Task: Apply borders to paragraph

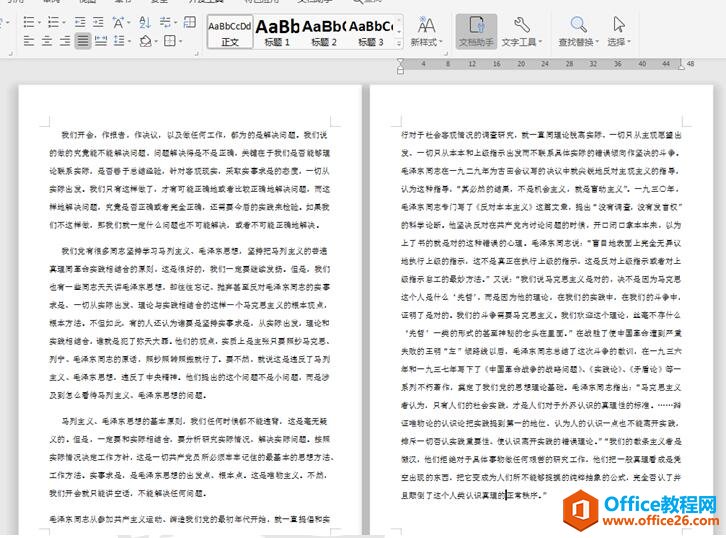Action: click(169, 41)
